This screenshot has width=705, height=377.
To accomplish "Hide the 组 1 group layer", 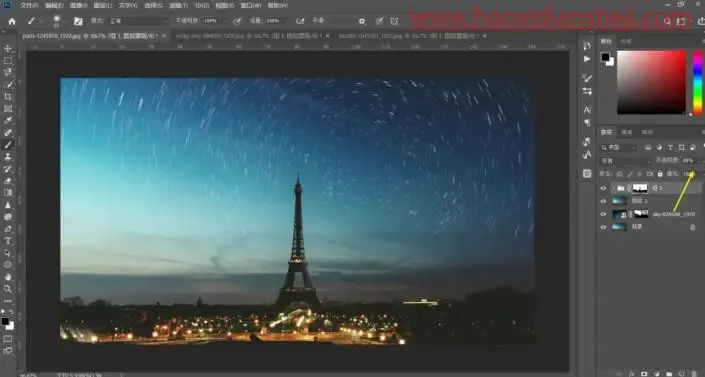I will point(603,188).
